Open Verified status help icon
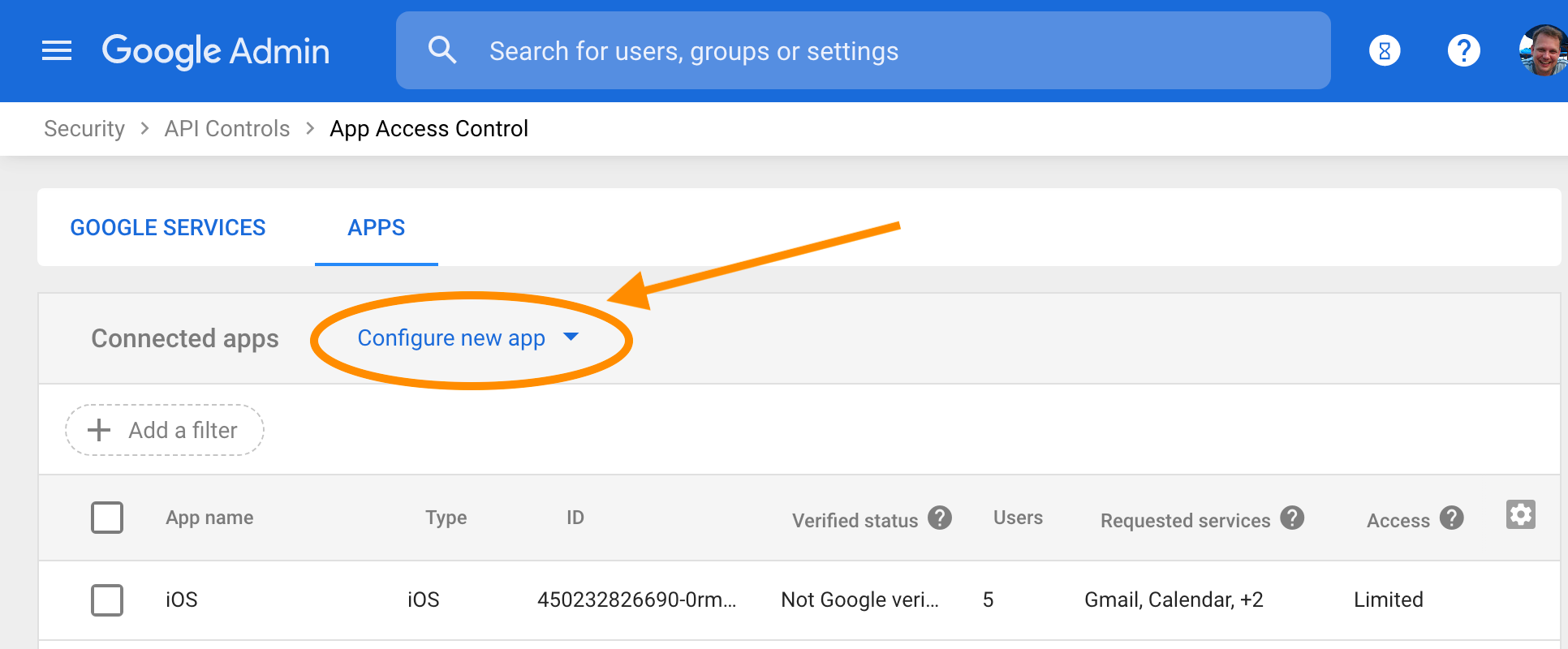The height and width of the screenshot is (649, 1568). 940,518
